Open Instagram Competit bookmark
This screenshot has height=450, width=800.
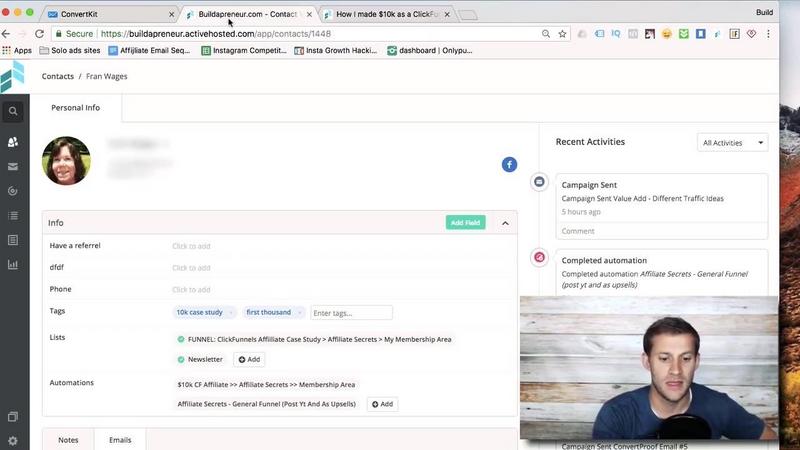tap(244, 51)
